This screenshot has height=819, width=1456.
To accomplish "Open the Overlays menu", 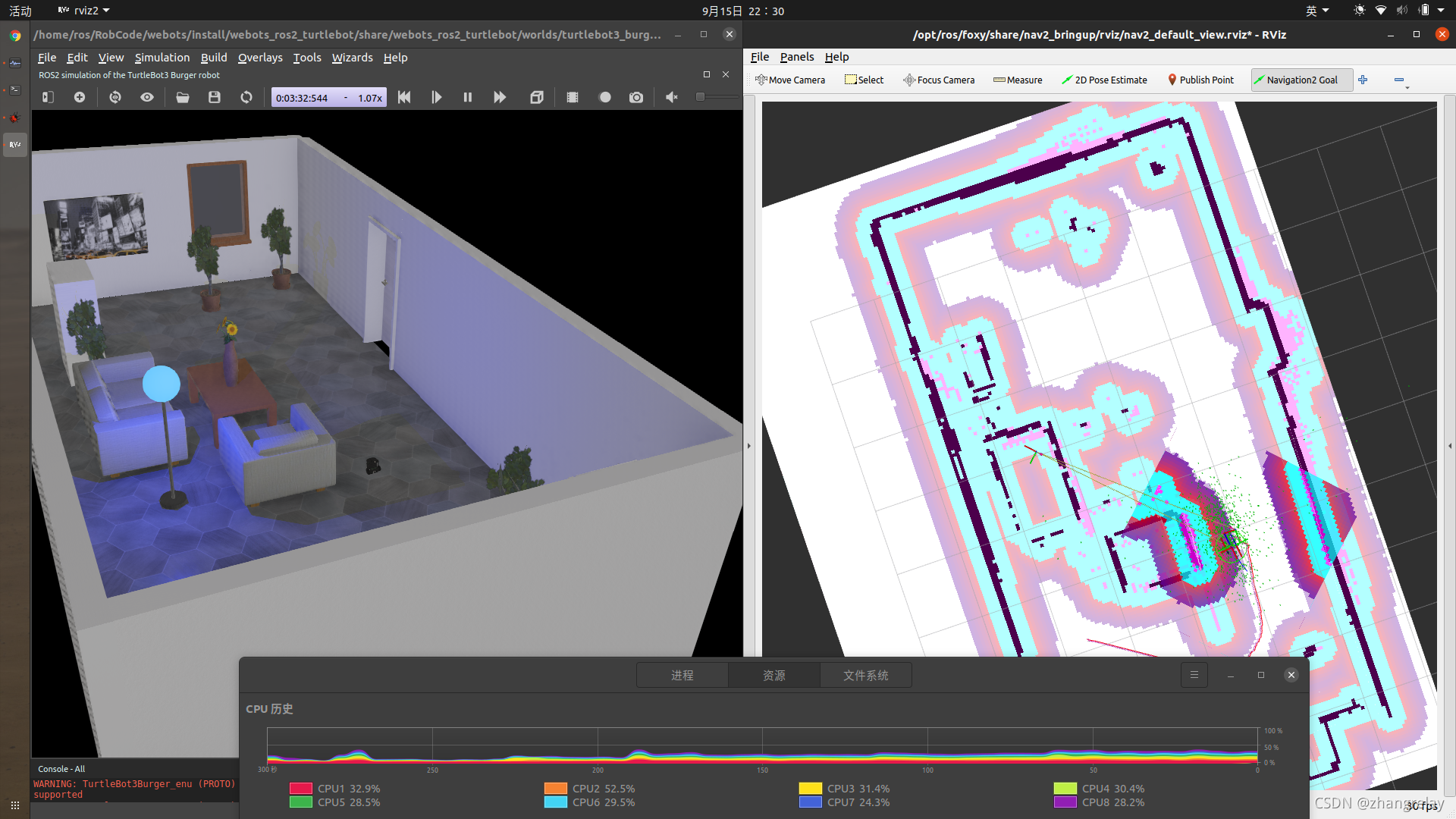I will coord(259,58).
